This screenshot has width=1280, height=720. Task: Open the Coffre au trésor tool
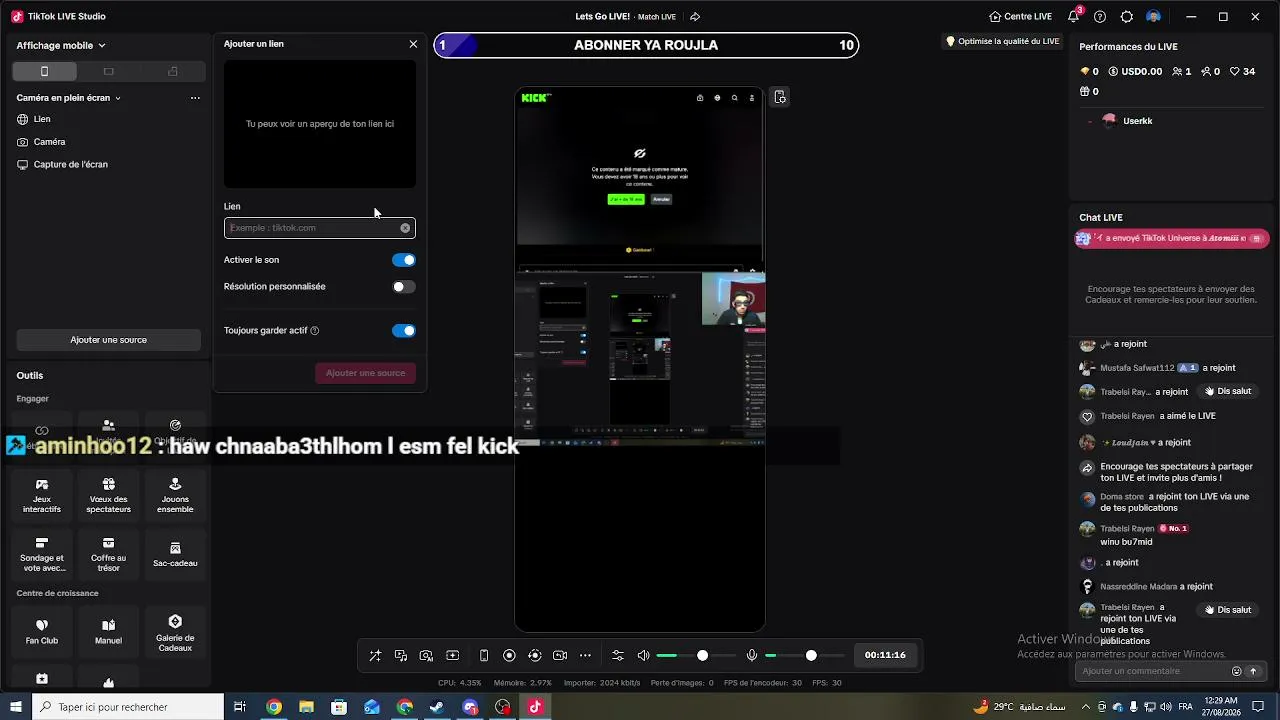(x=108, y=556)
